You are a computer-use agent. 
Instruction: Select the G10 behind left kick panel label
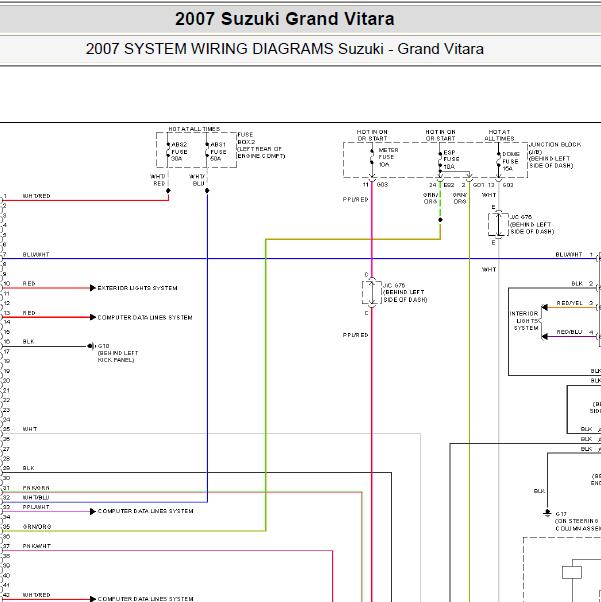point(118,353)
